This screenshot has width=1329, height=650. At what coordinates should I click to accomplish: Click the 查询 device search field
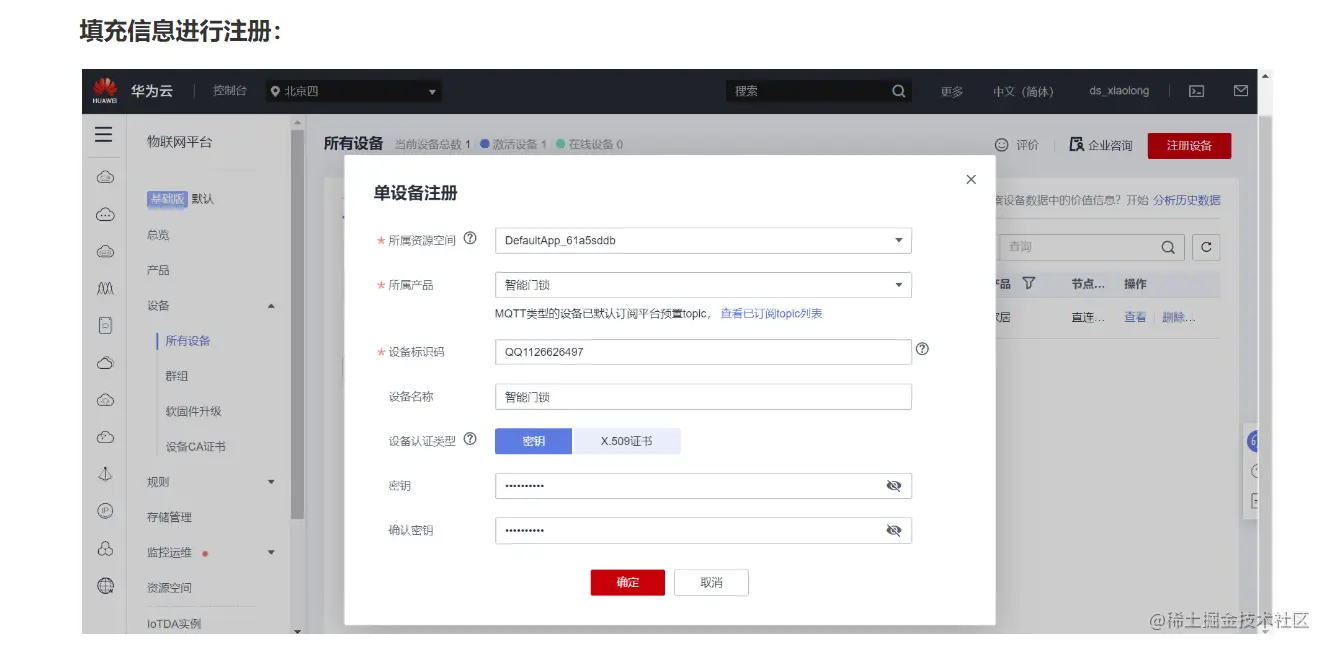1092,247
